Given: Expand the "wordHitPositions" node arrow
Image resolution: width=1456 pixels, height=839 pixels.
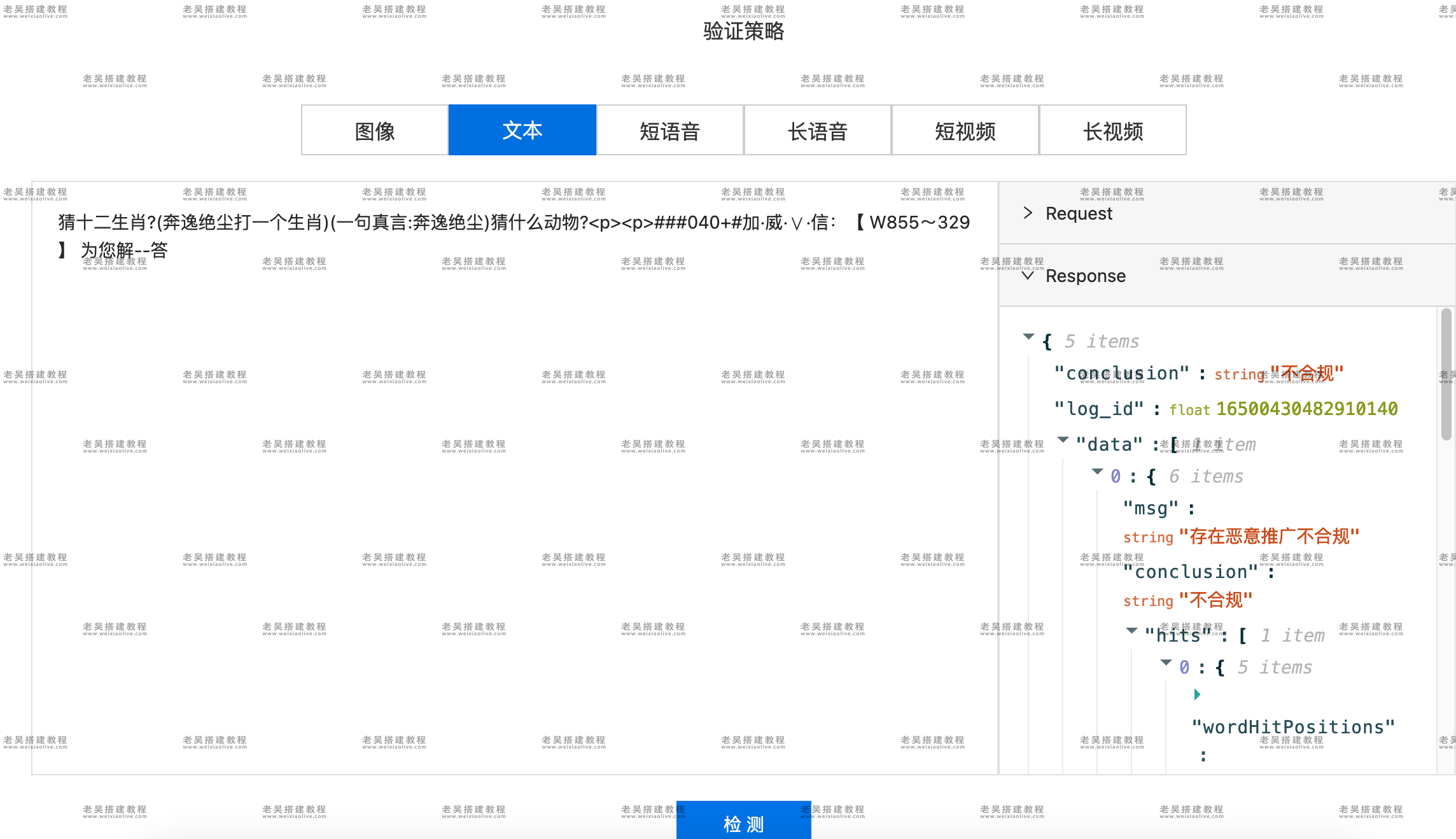Looking at the screenshot, I should [1197, 694].
